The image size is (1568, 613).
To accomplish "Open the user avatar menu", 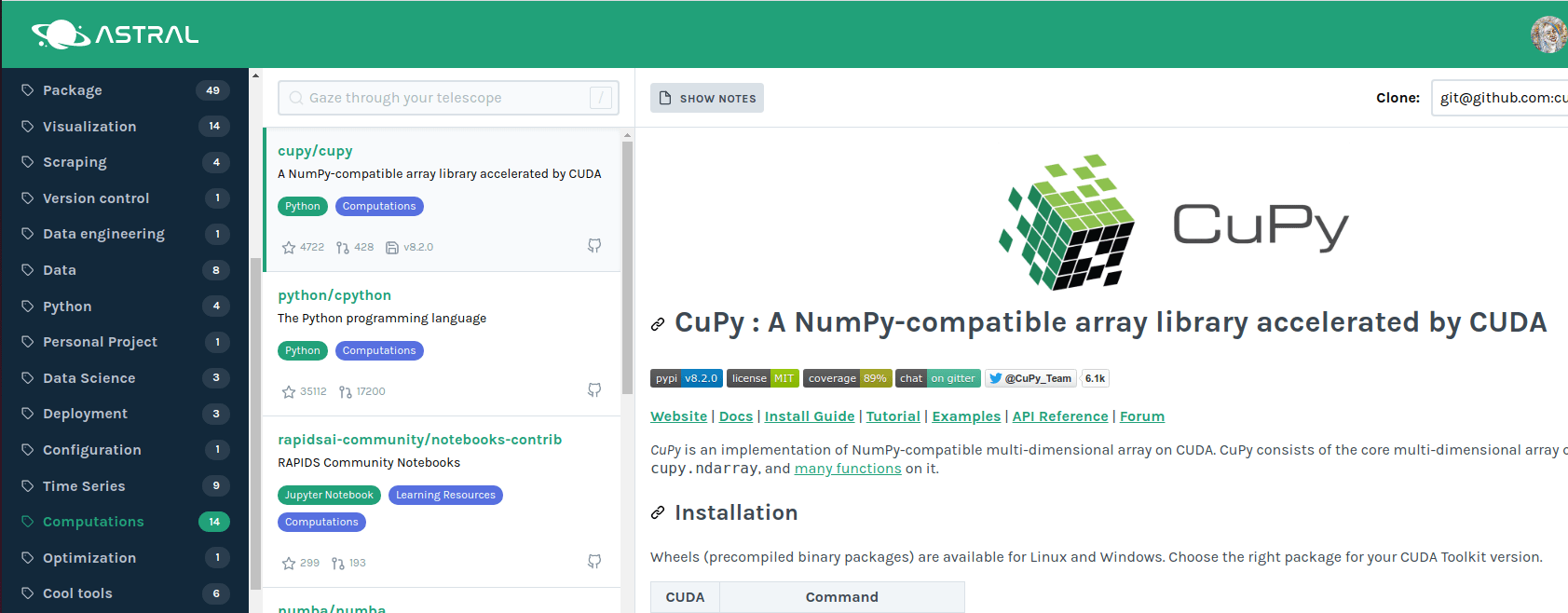I will tap(1548, 34).
